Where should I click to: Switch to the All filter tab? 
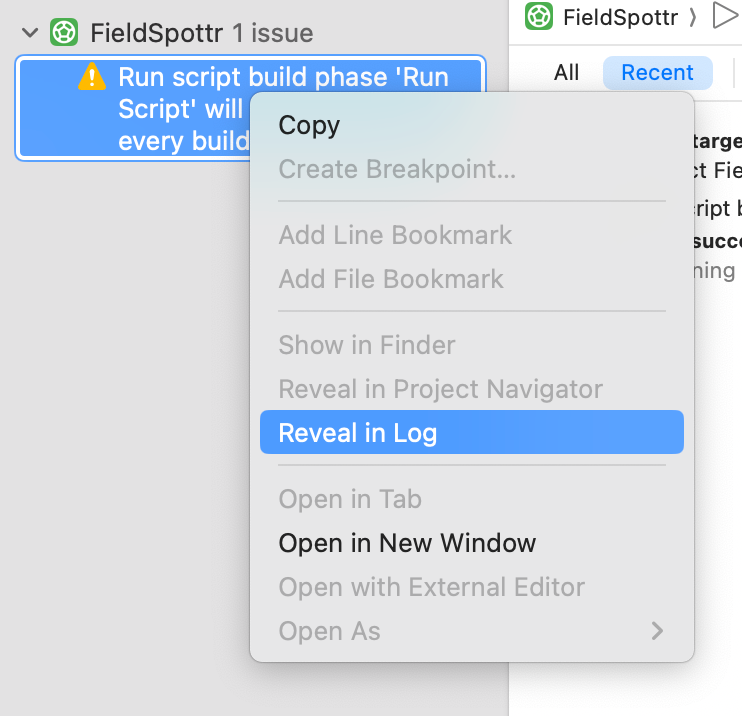[x=566, y=72]
